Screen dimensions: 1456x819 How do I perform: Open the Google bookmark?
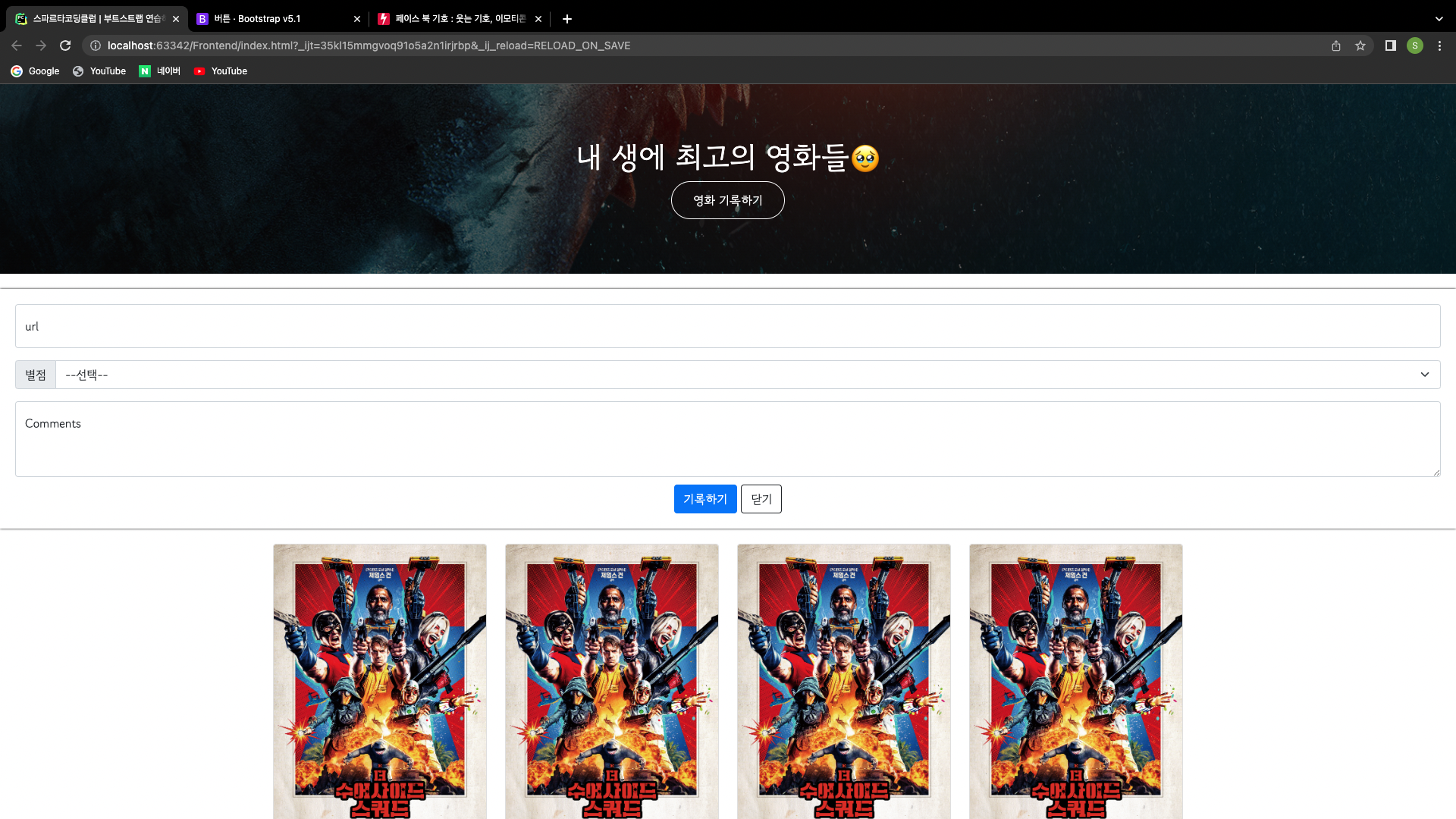click(x=35, y=71)
